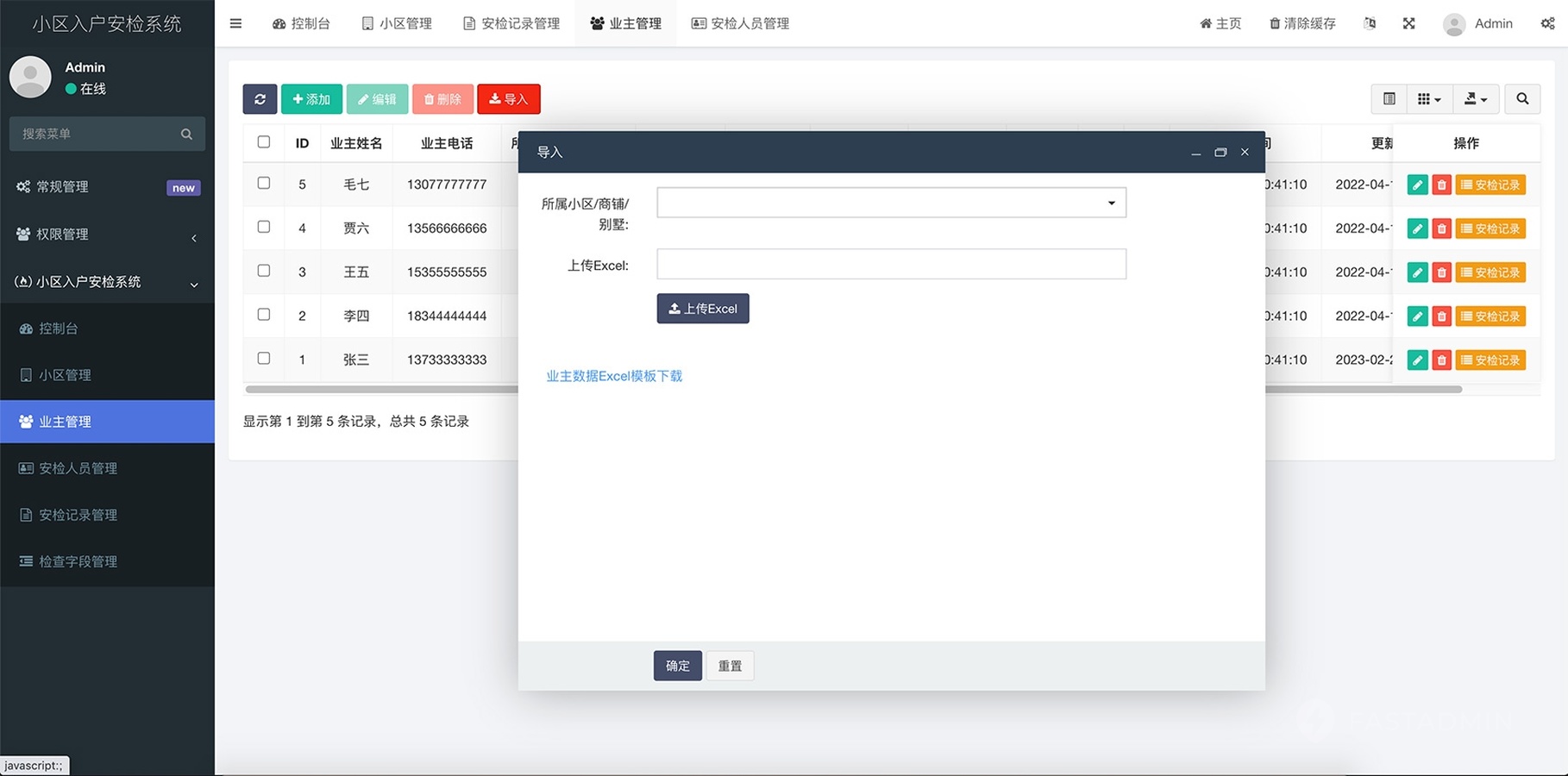Screen dimensions: 1568x776
Task: Click the refresh icon button in toolbar
Action: pyautogui.click(x=260, y=99)
